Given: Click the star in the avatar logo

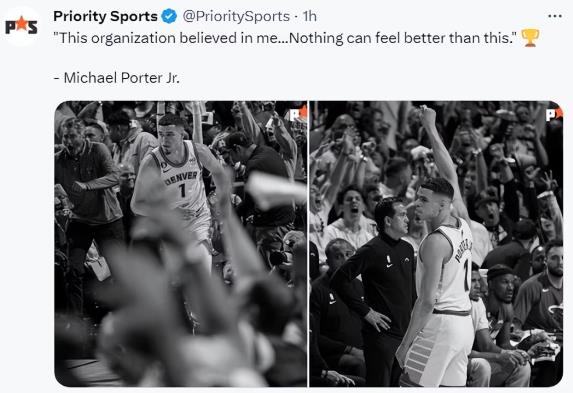Looking at the screenshot, I should point(21,23).
